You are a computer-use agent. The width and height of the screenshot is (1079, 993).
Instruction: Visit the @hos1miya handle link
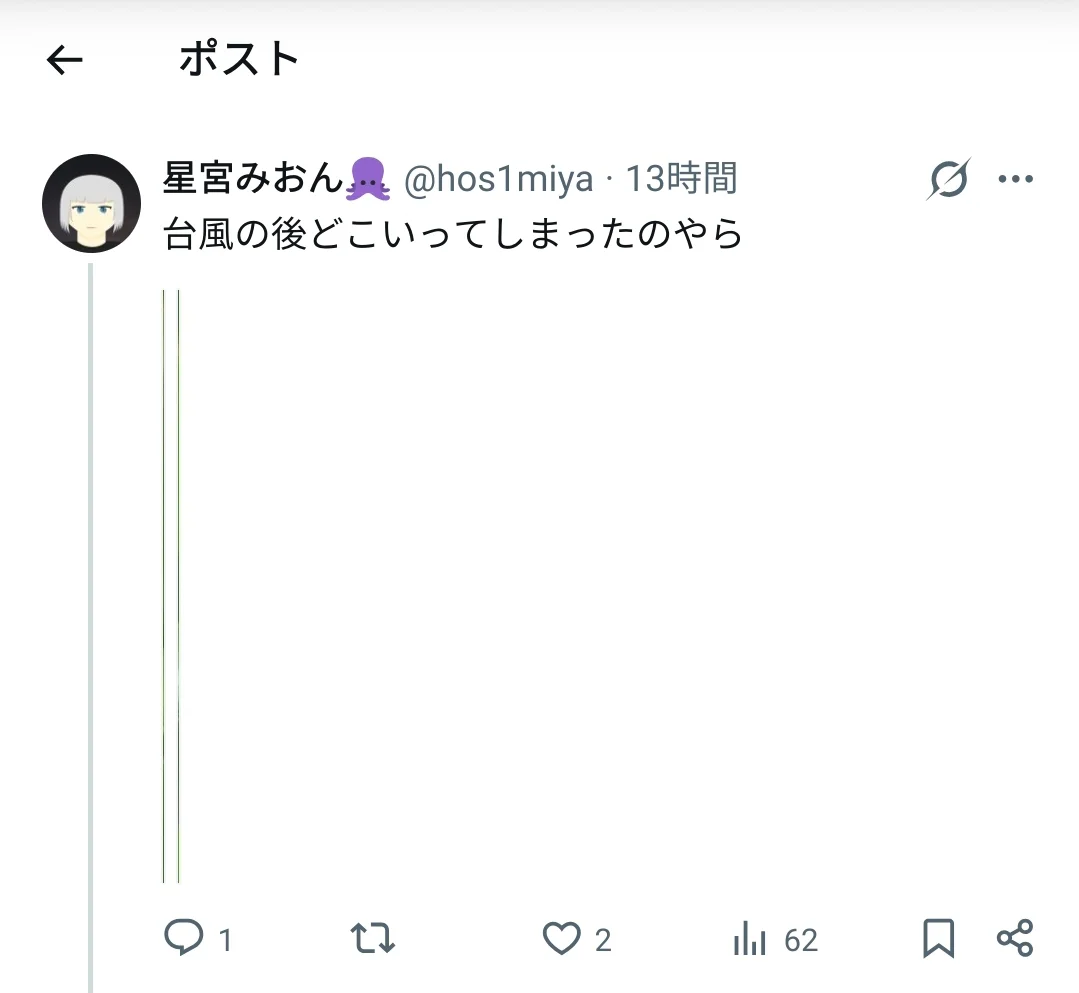pyautogui.click(x=498, y=180)
